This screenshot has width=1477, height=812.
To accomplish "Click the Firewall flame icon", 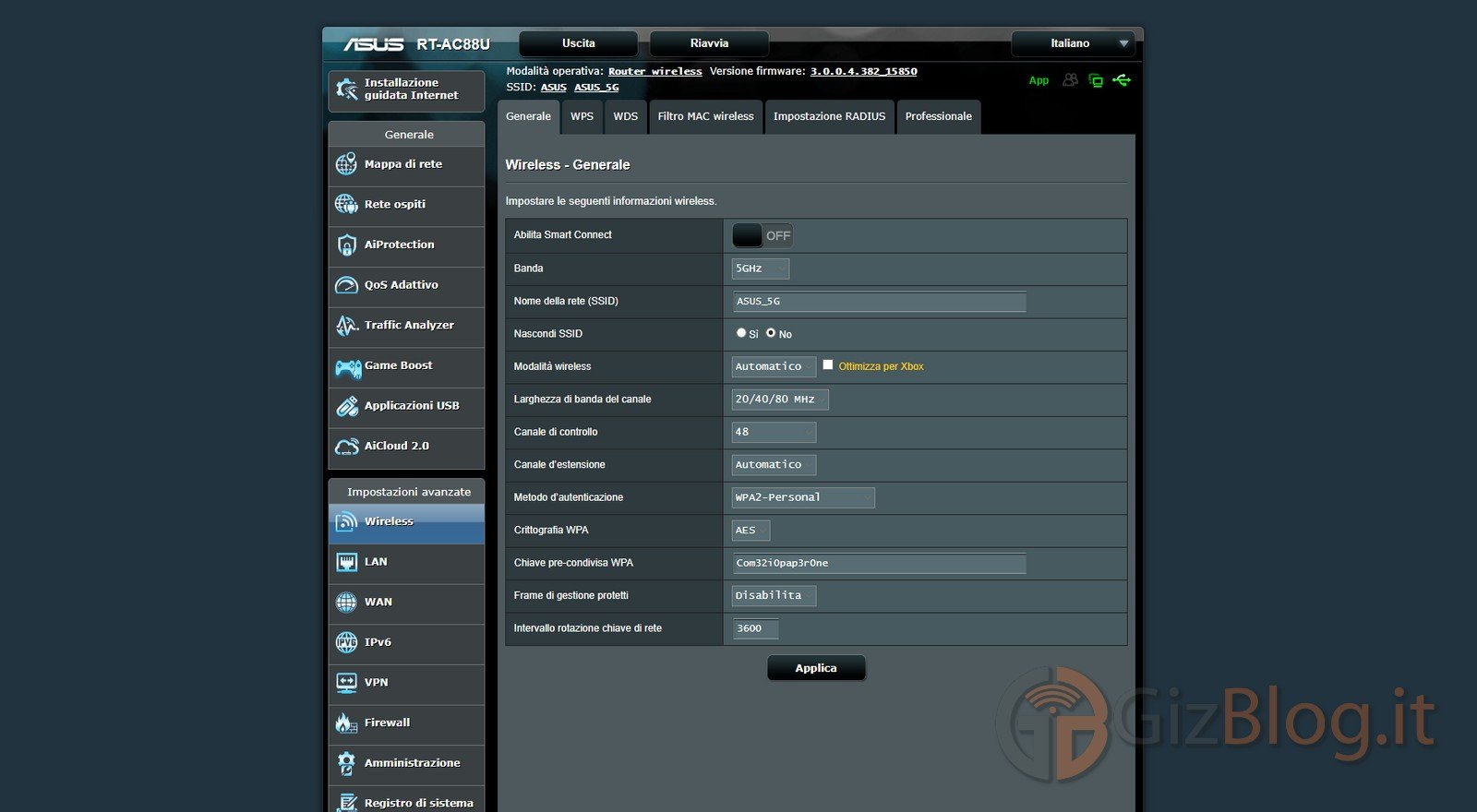I will pyautogui.click(x=346, y=723).
